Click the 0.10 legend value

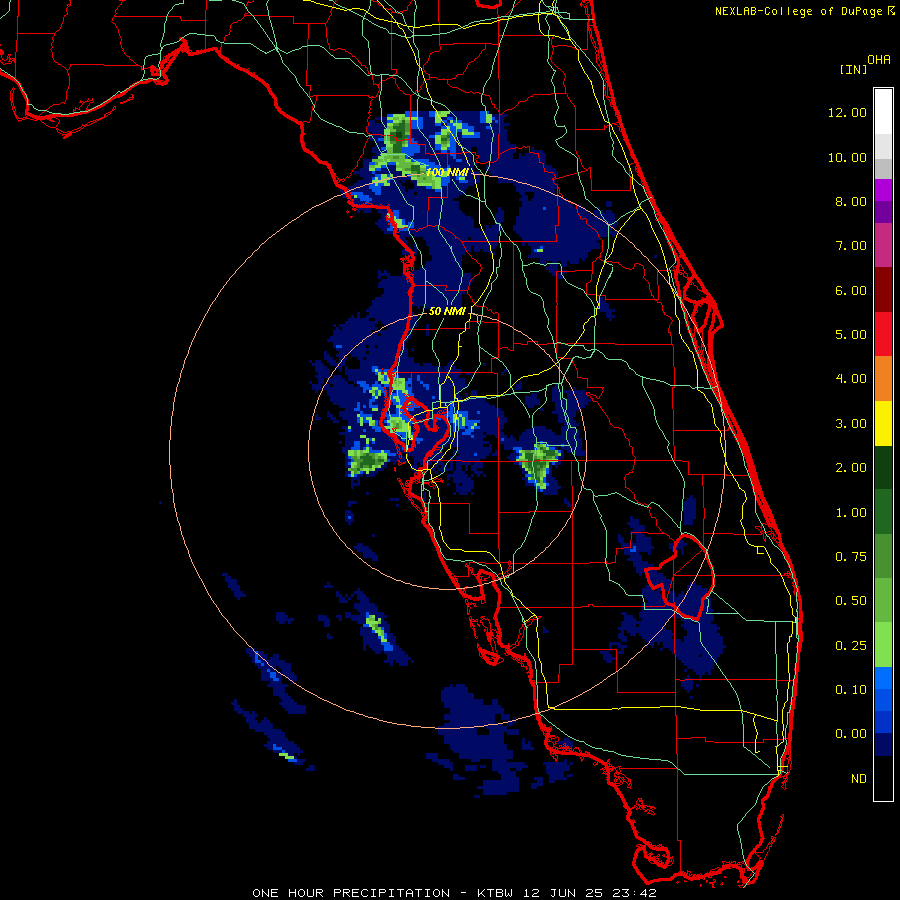[851, 690]
